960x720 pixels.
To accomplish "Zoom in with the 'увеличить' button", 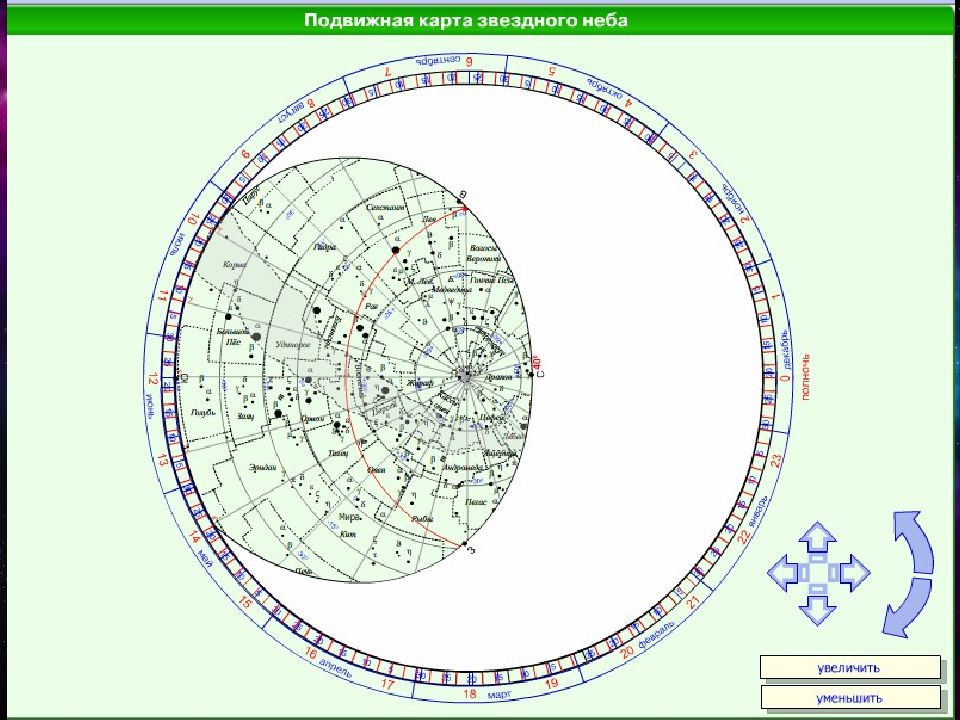I will pos(850,667).
